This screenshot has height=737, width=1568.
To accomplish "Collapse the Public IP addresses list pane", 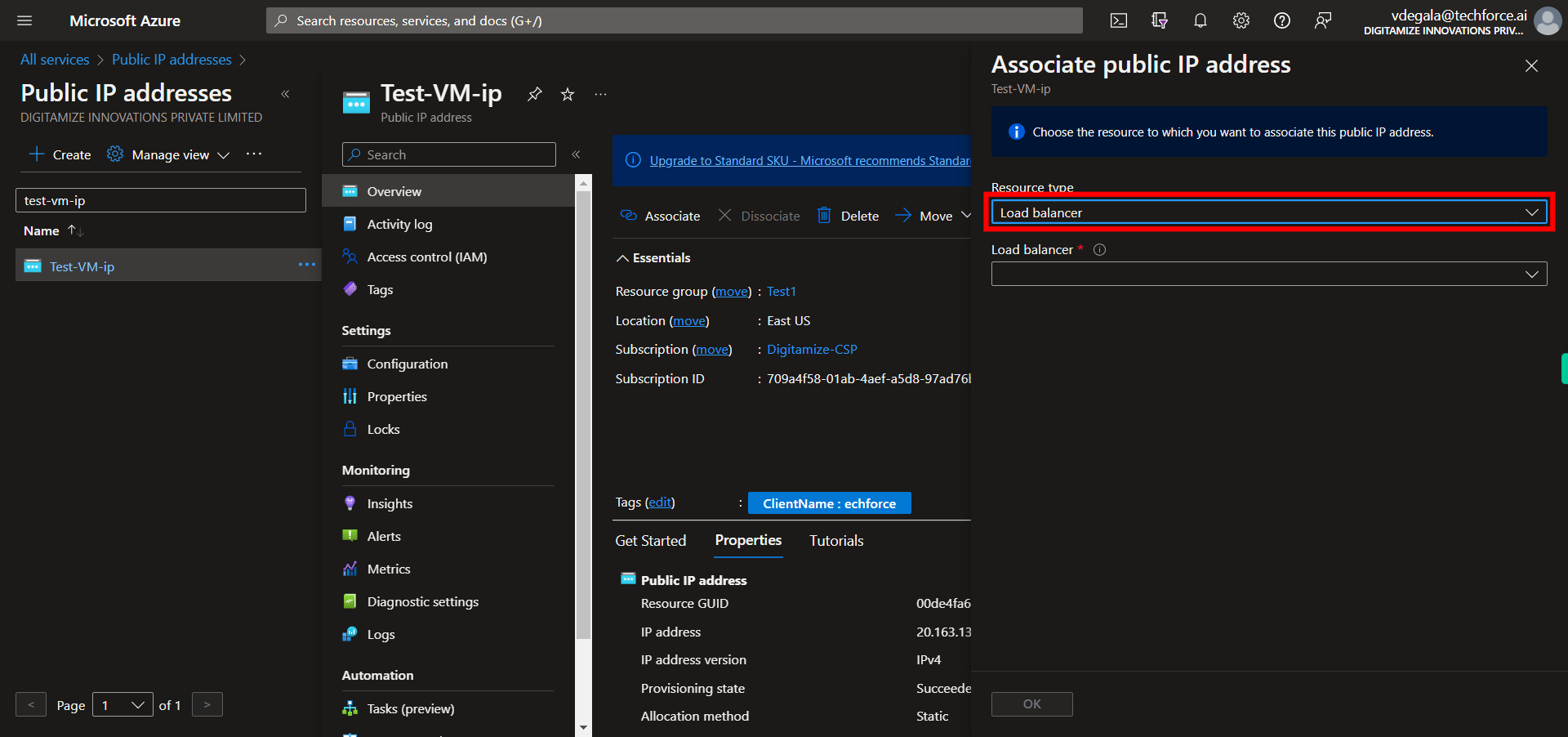I will pos(285,94).
